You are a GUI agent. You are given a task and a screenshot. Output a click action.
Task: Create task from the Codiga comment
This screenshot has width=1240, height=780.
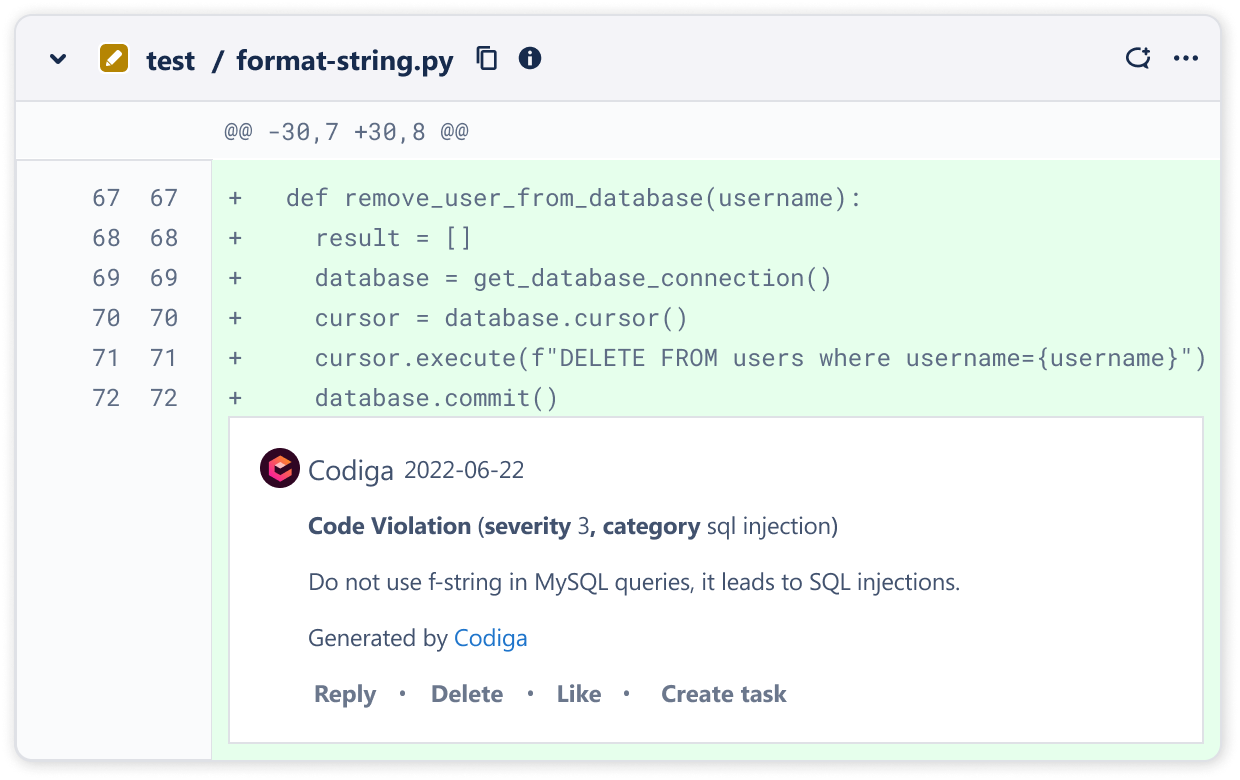[723, 694]
